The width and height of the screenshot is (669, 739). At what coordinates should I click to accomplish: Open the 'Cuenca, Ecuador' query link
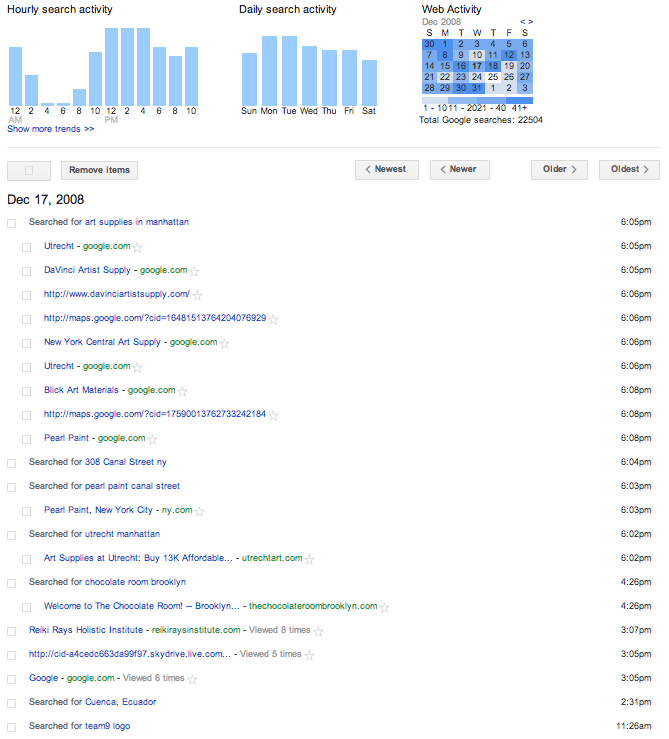point(121,702)
